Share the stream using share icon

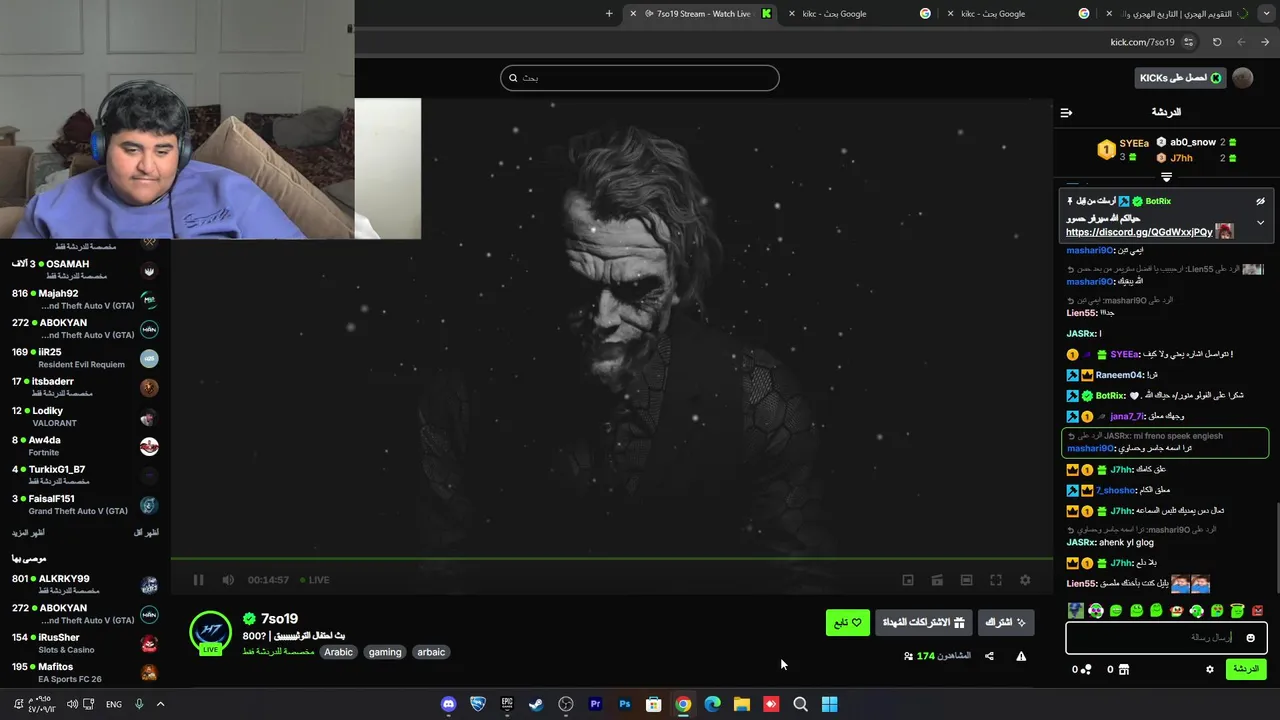tap(989, 656)
